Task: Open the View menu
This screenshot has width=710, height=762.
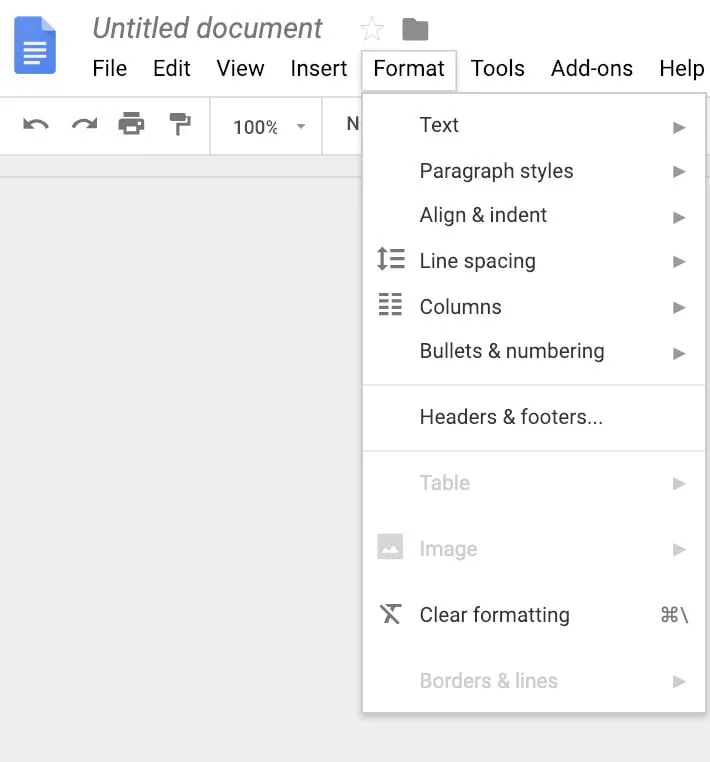Action: (241, 68)
